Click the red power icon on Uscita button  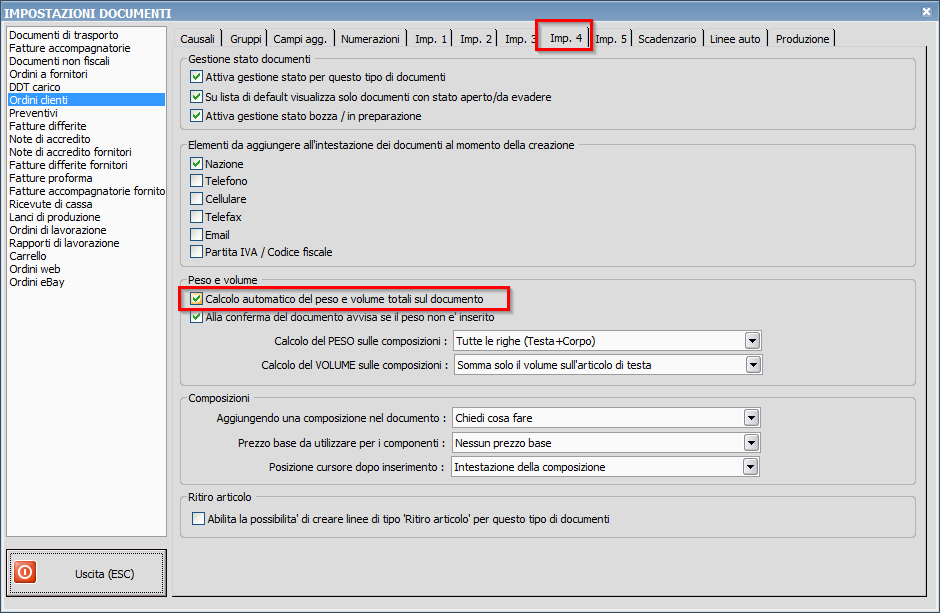click(x=25, y=572)
